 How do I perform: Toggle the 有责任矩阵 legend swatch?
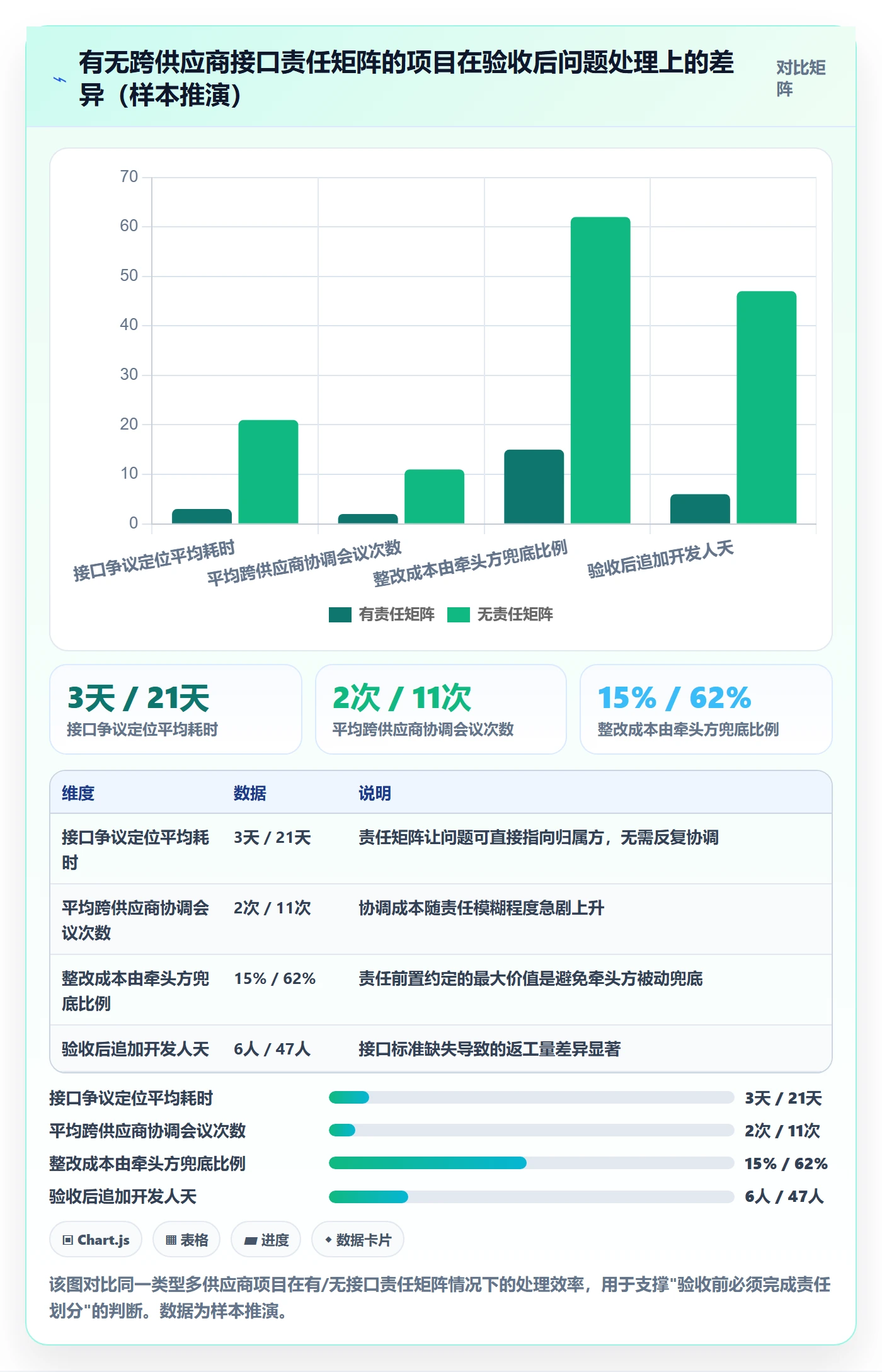(x=340, y=615)
